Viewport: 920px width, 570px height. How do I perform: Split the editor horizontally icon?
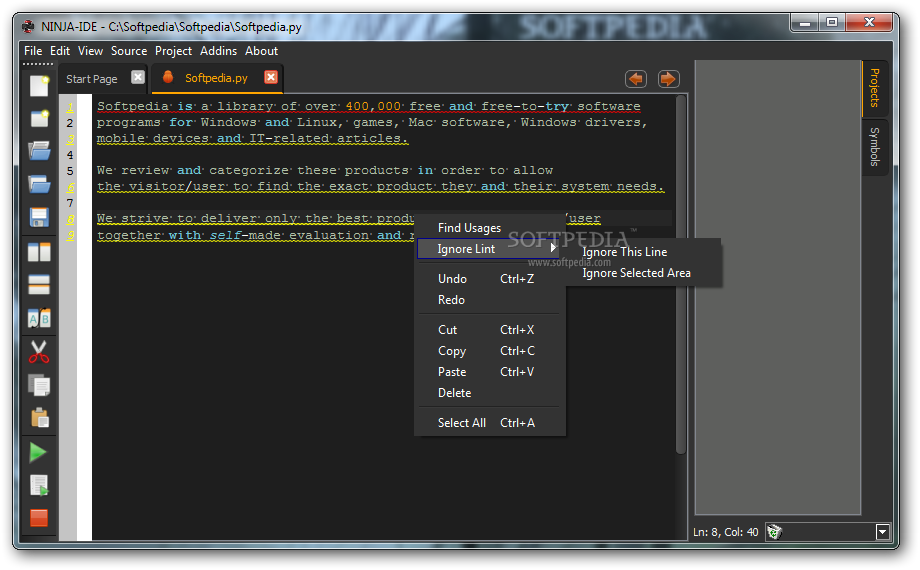[39, 285]
